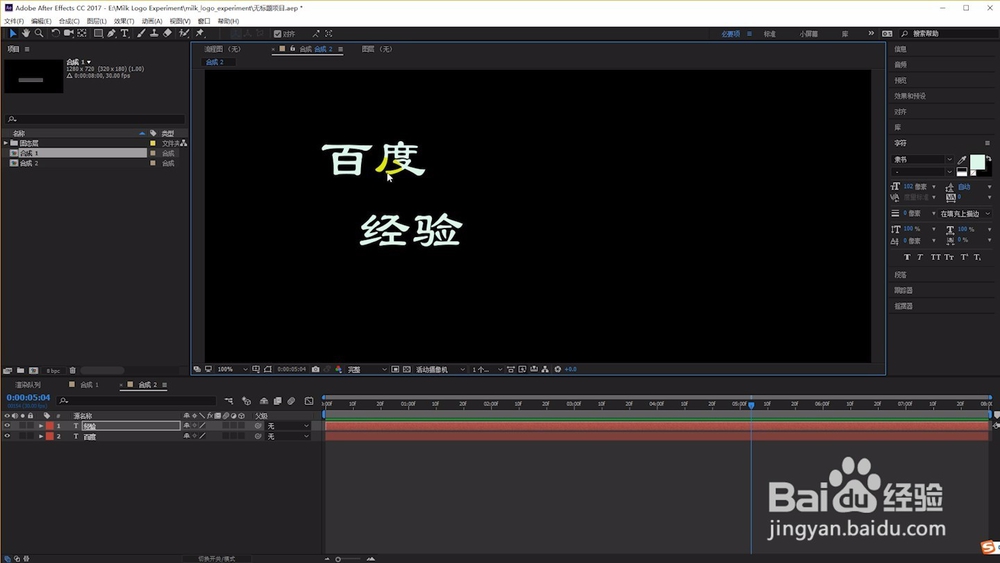Switch to the 小屏幕 workspace
Viewport: 1000px width, 563px height.
coord(809,34)
